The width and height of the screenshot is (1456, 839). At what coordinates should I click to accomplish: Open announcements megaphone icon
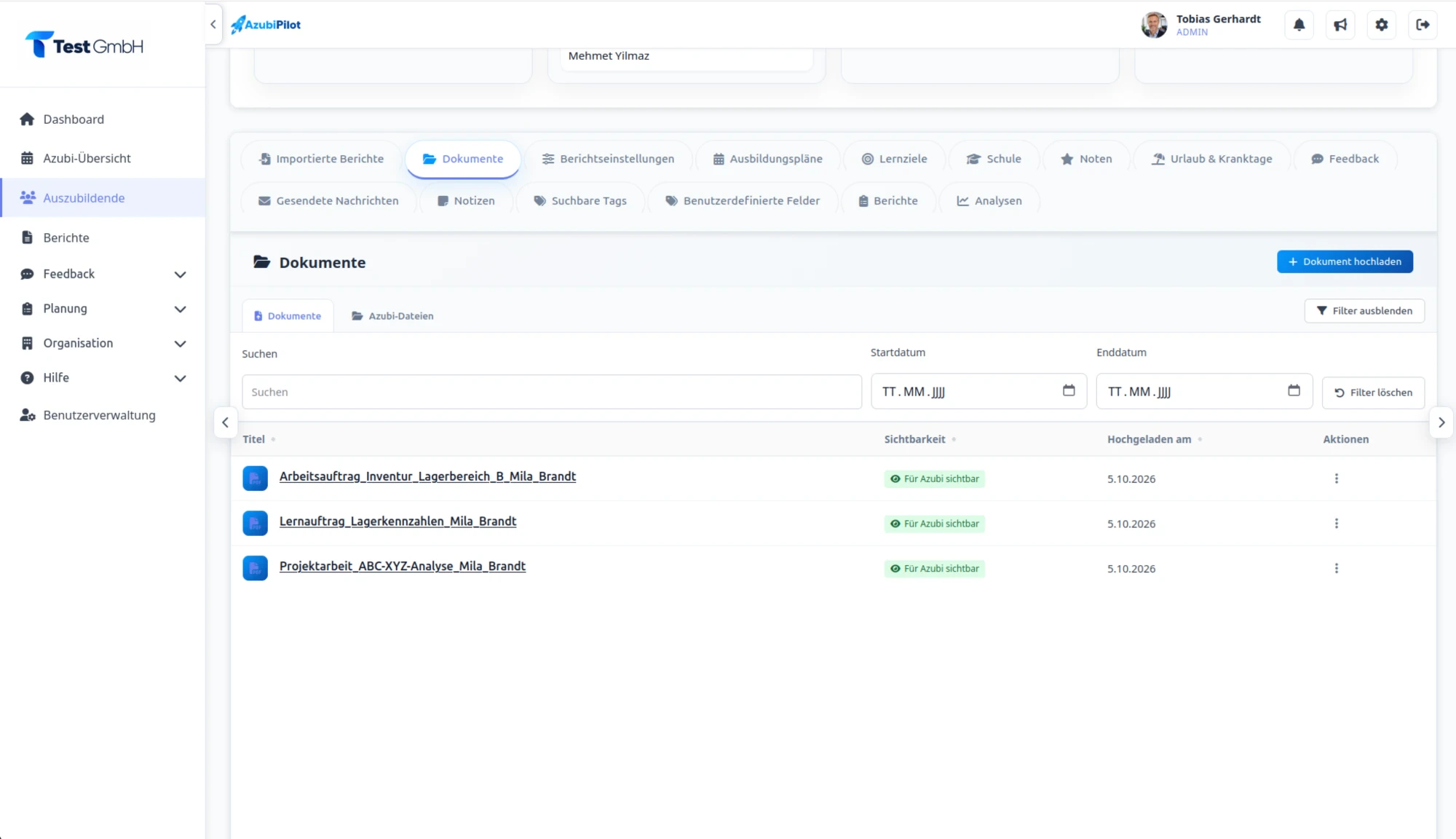(x=1340, y=25)
